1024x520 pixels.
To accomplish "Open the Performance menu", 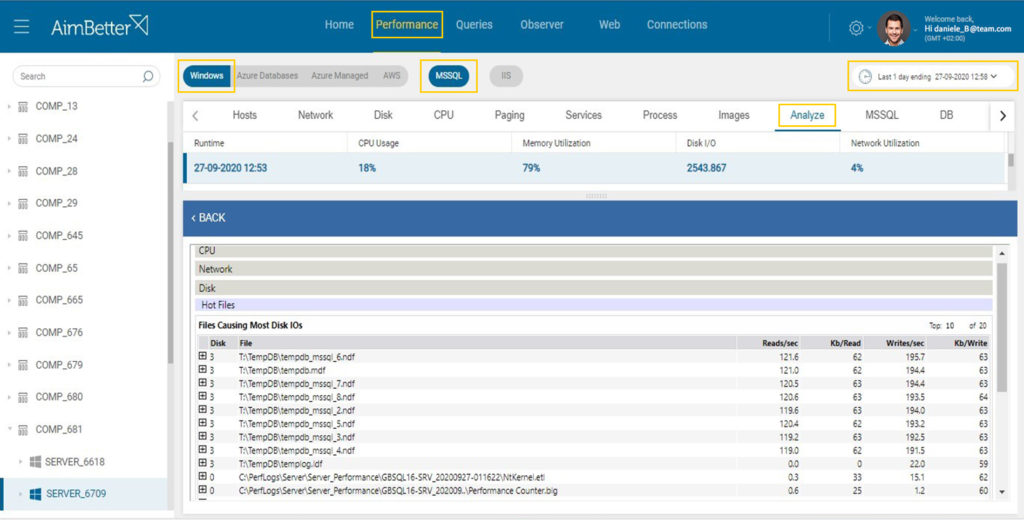I will 406,25.
